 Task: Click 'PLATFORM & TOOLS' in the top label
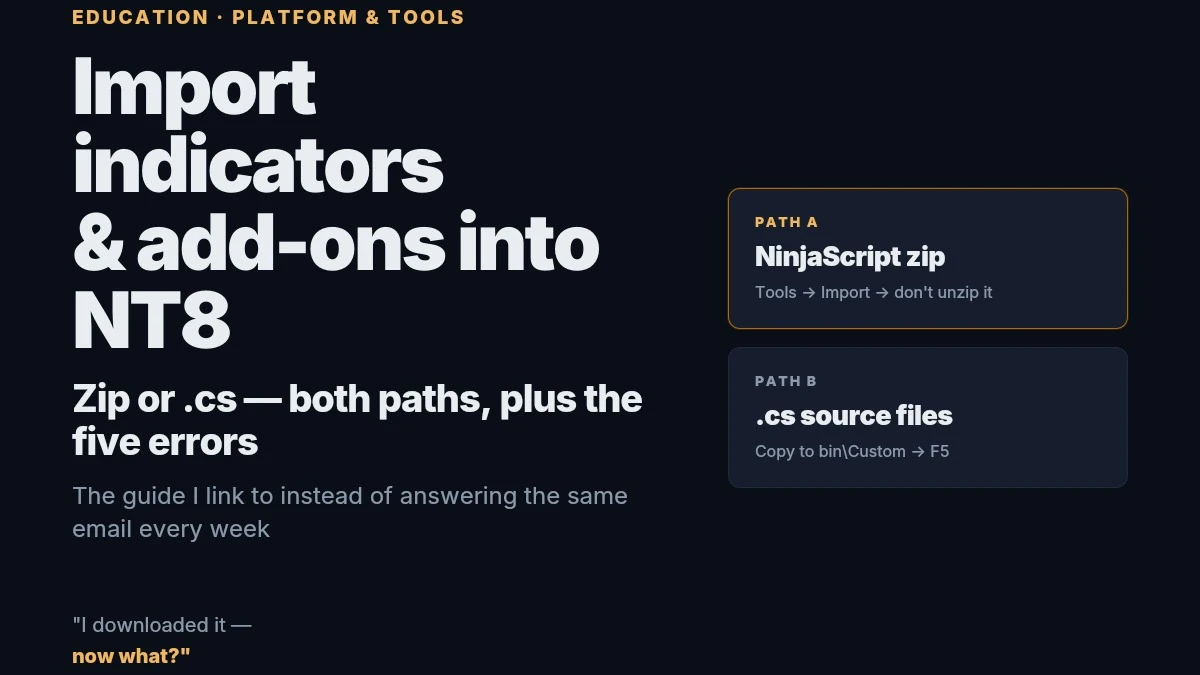coord(348,17)
